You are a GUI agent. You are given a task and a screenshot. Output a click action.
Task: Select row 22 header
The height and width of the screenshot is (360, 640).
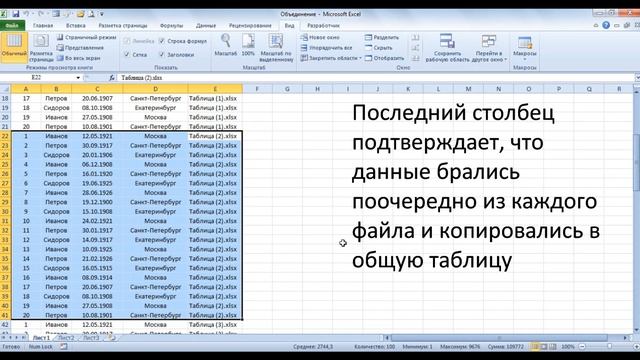[x=5, y=136]
